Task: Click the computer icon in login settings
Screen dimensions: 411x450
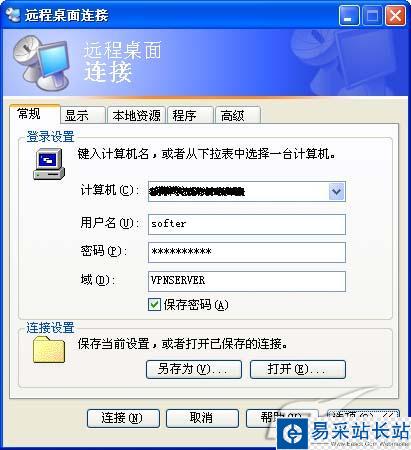Action: pyautogui.click(x=49, y=164)
